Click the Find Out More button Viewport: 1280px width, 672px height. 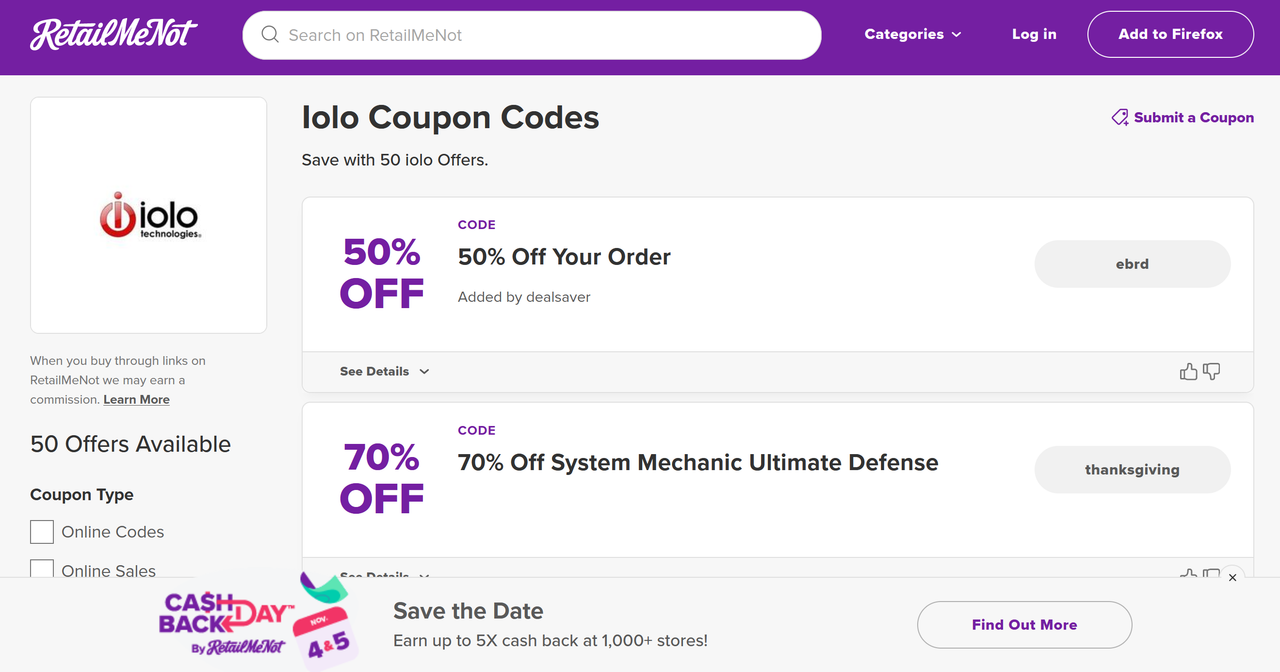[1024, 625]
